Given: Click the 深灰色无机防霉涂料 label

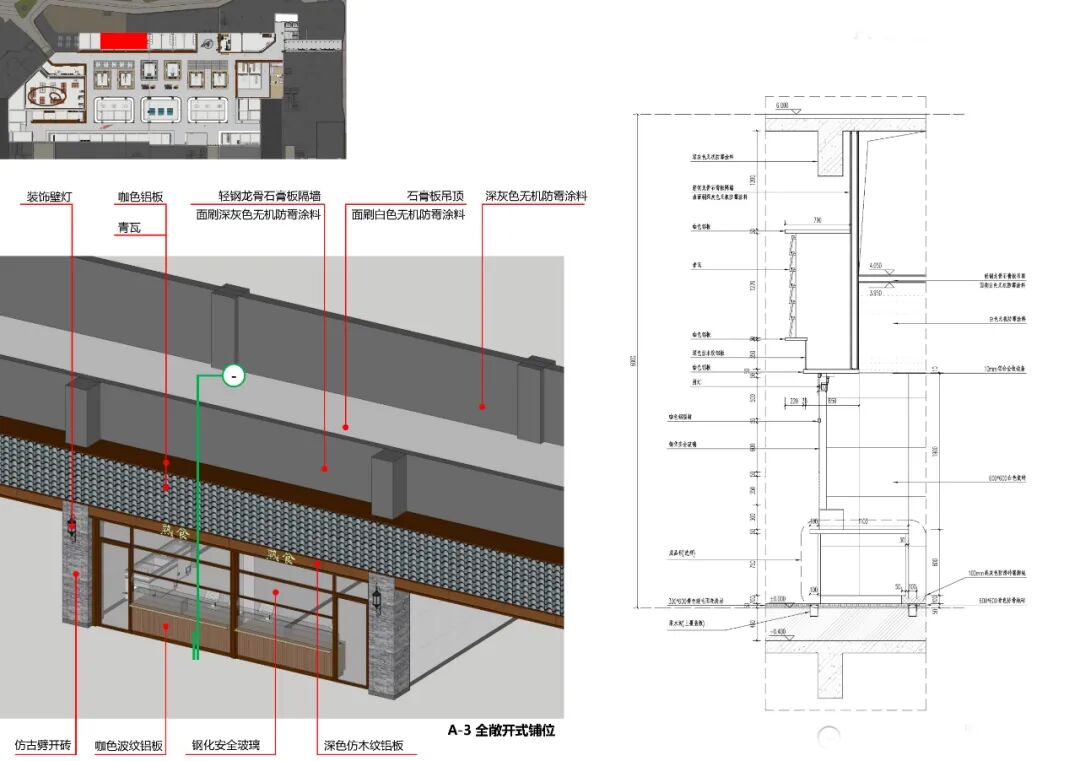Looking at the screenshot, I should (x=535, y=197).
